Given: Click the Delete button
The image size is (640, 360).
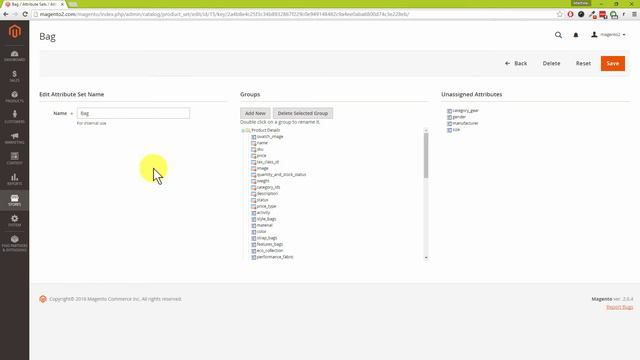Looking at the screenshot, I should click(x=551, y=63).
